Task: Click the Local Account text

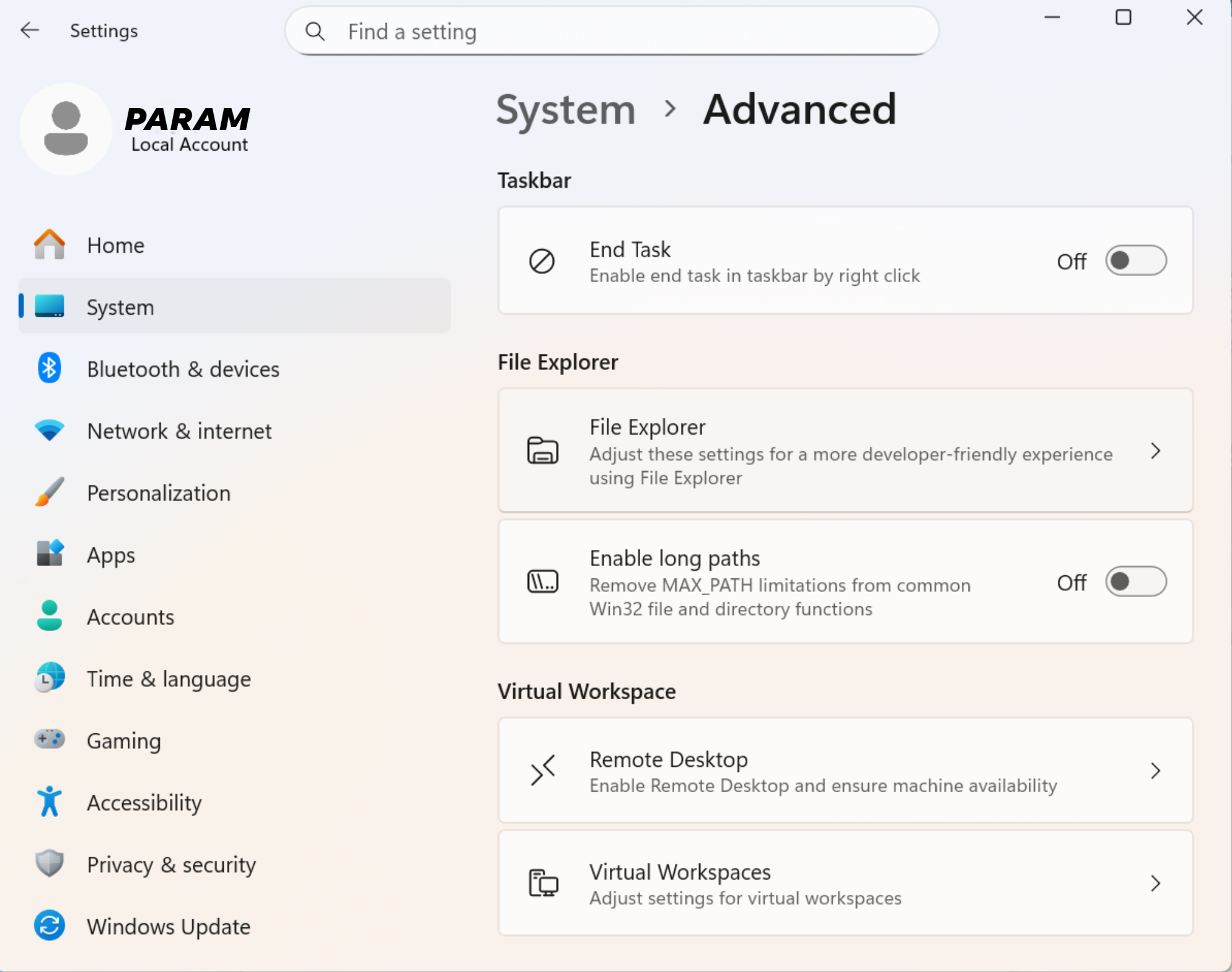Action: coord(190,145)
